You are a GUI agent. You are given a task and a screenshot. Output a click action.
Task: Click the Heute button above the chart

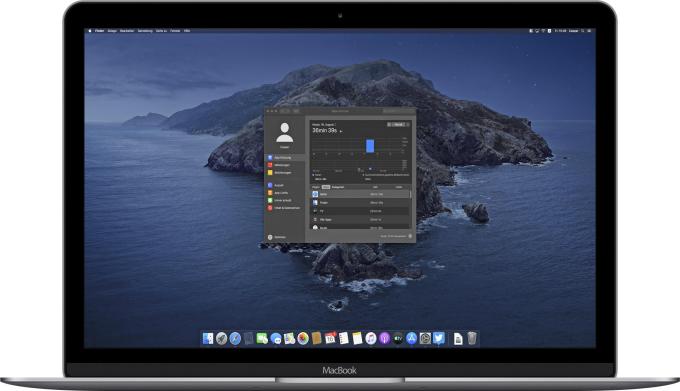point(399,124)
